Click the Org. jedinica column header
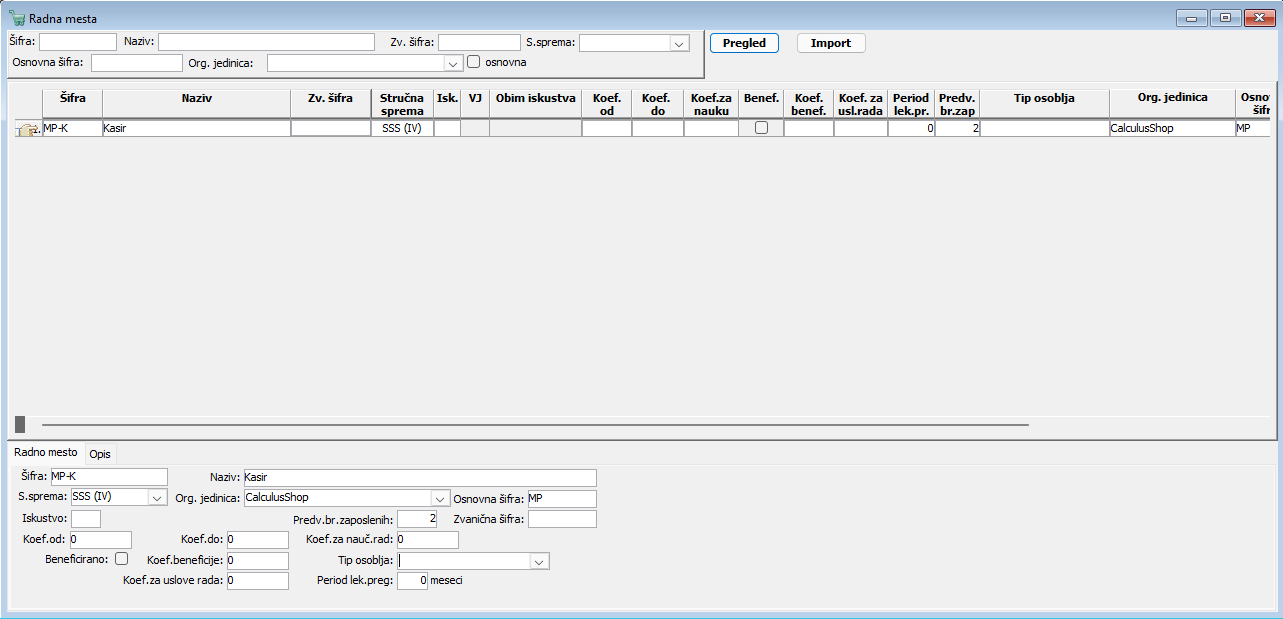 tap(1172, 104)
